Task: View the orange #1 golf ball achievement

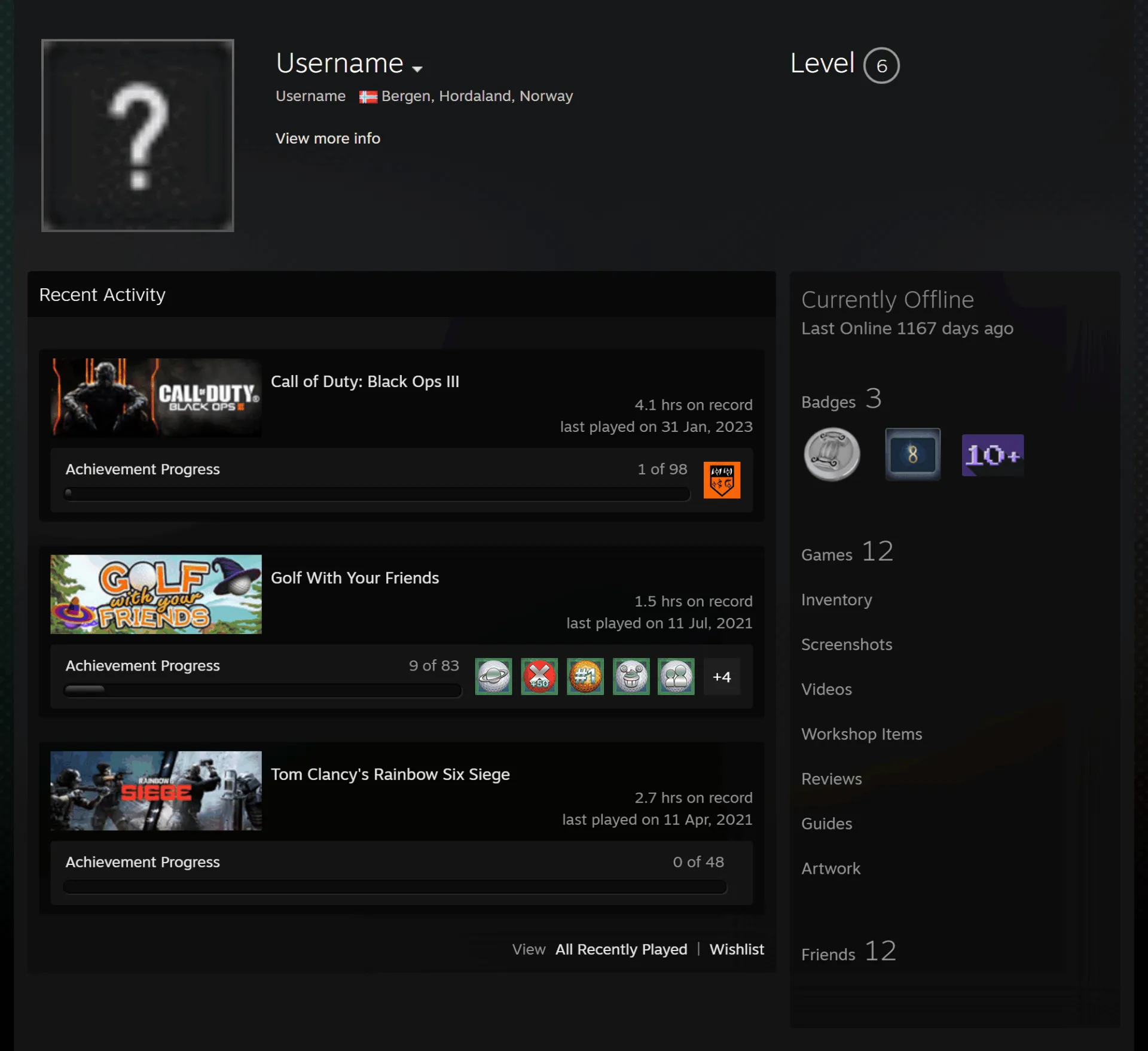Action: click(585, 677)
